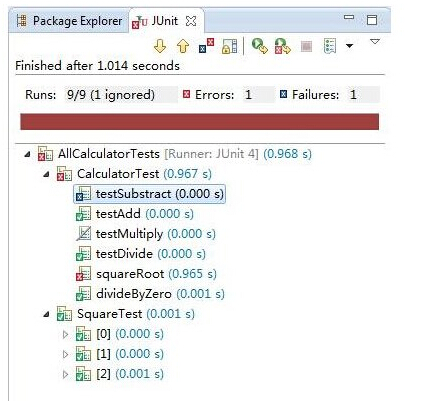Collapse the CalculatorTest node
Screen dimensions: 447x401
[x=47, y=174]
